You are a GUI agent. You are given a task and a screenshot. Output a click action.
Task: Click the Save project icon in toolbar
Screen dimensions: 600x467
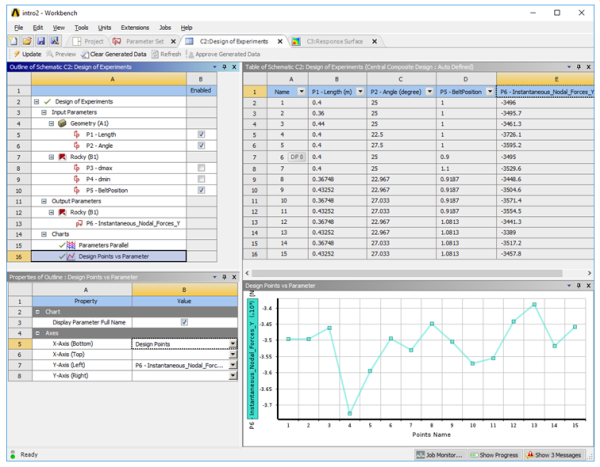click(x=39, y=41)
